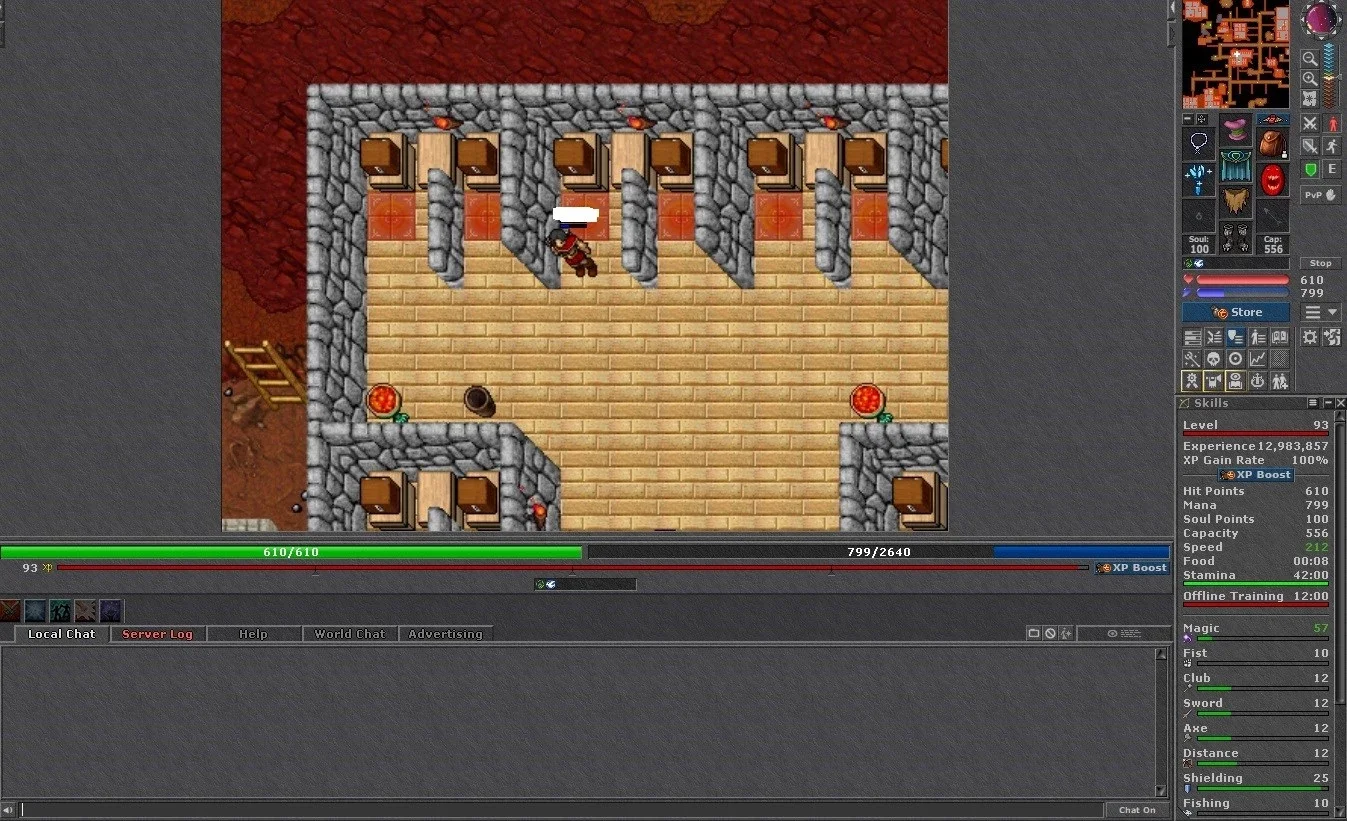The image size is (1347, 821).
Task: Click the ignore list circle-slash button
Action: [x=1049, y=633]
